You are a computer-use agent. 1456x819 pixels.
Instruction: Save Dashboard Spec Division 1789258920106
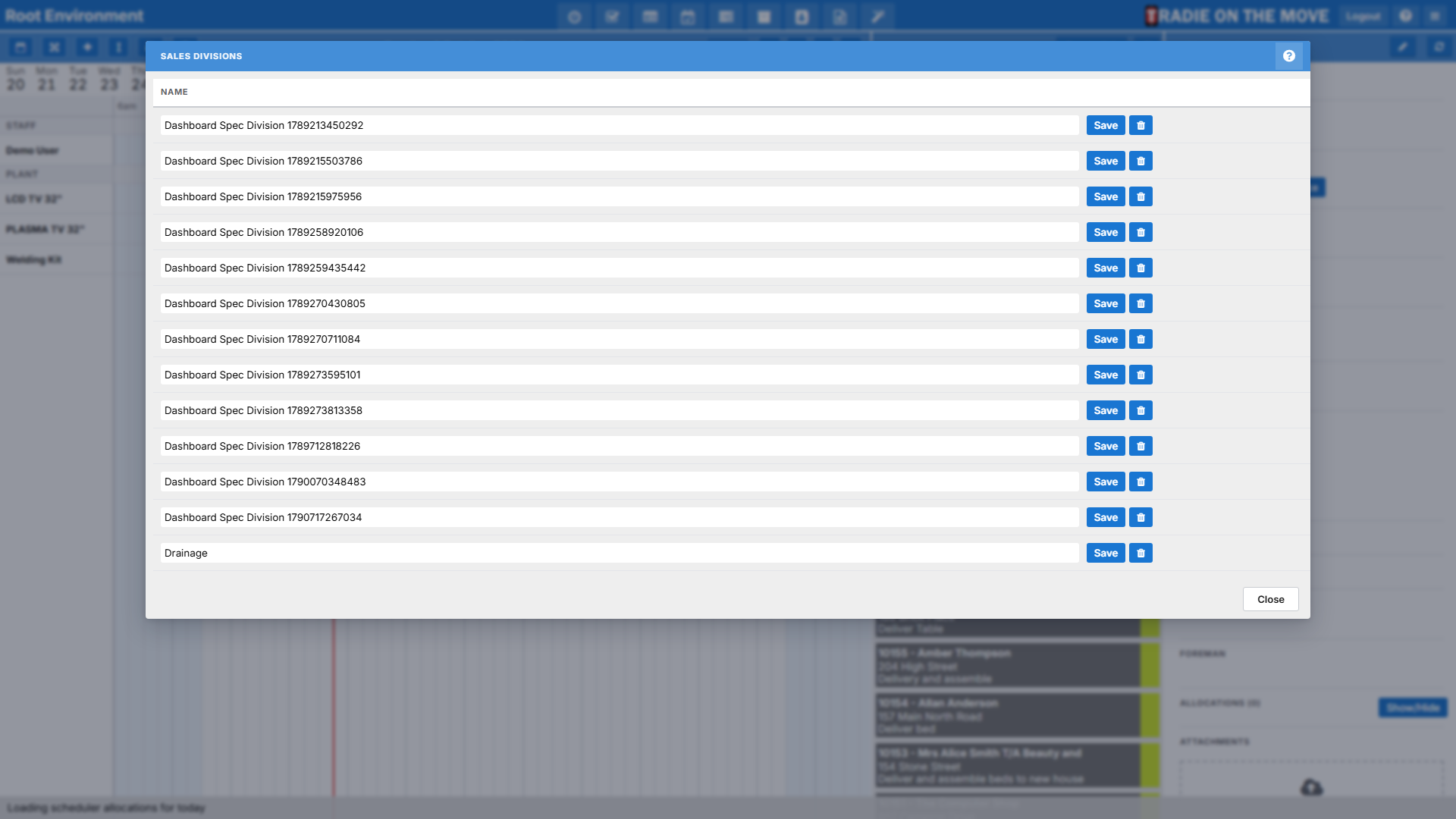coord(1106,232)
